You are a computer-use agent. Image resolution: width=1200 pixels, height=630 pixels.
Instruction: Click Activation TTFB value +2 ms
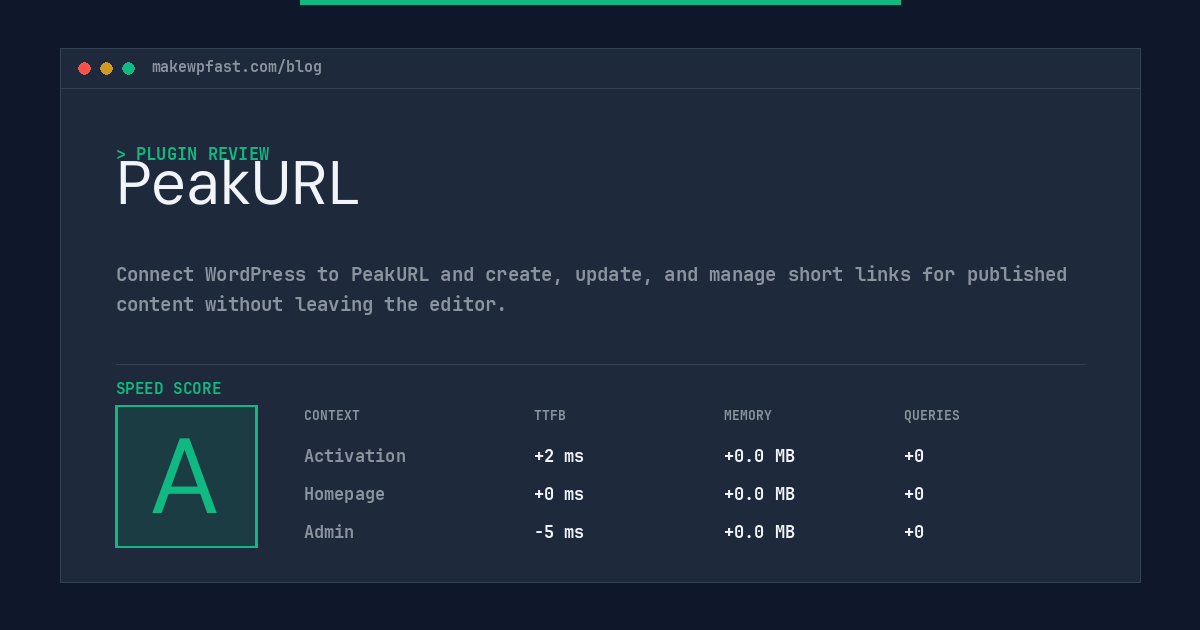tap(559, 456)
